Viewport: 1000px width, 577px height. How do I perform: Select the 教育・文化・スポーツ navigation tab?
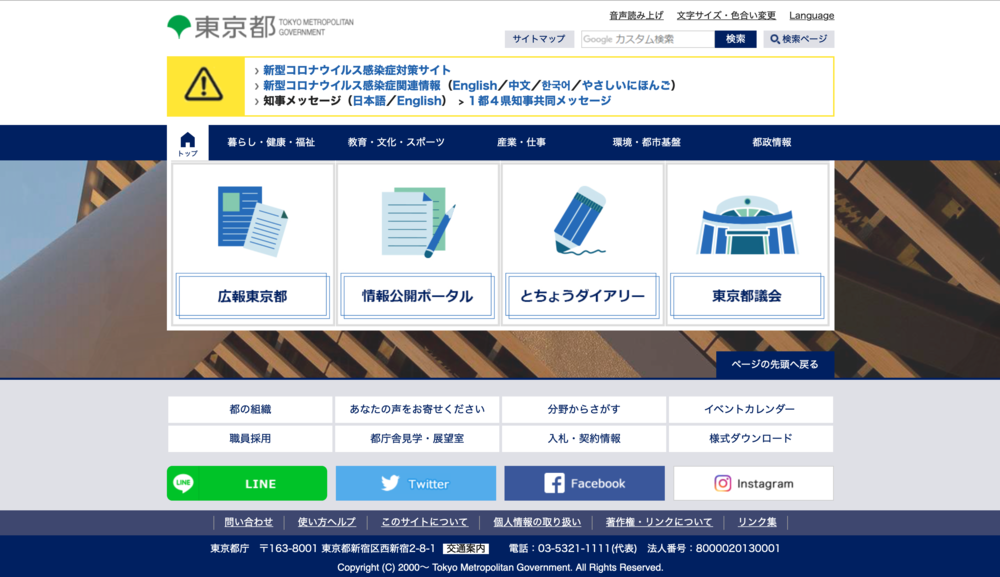tap(396, 143)
